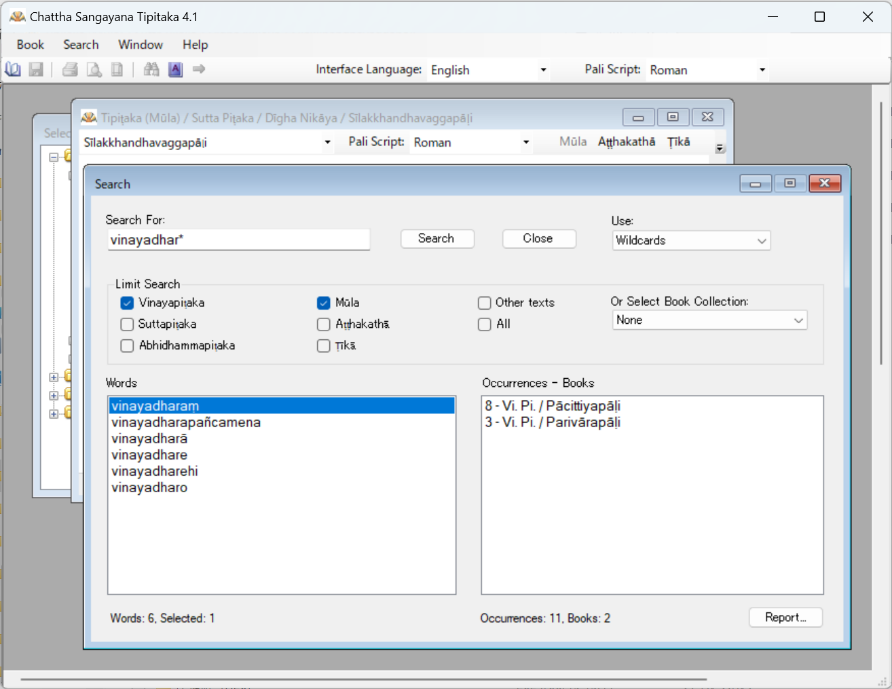Select vinayadharehi in the Words list

click(282, 472)
